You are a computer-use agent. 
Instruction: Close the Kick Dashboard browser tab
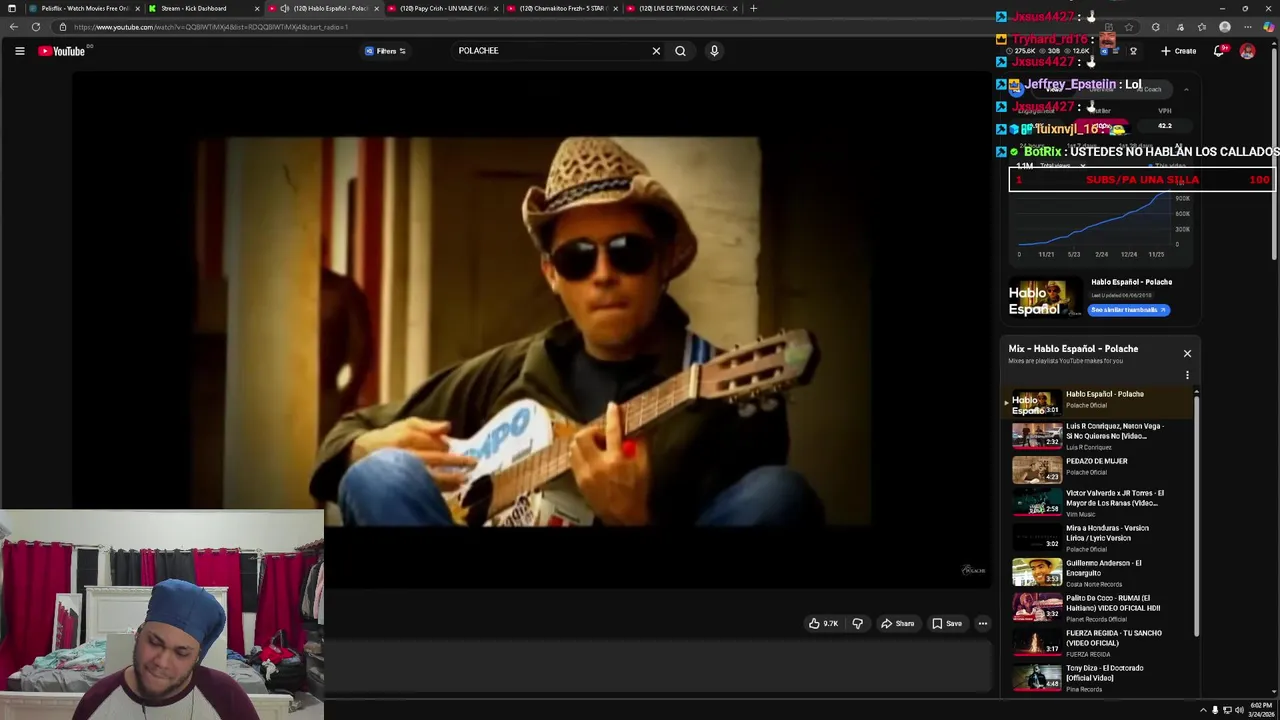(257, 8)
